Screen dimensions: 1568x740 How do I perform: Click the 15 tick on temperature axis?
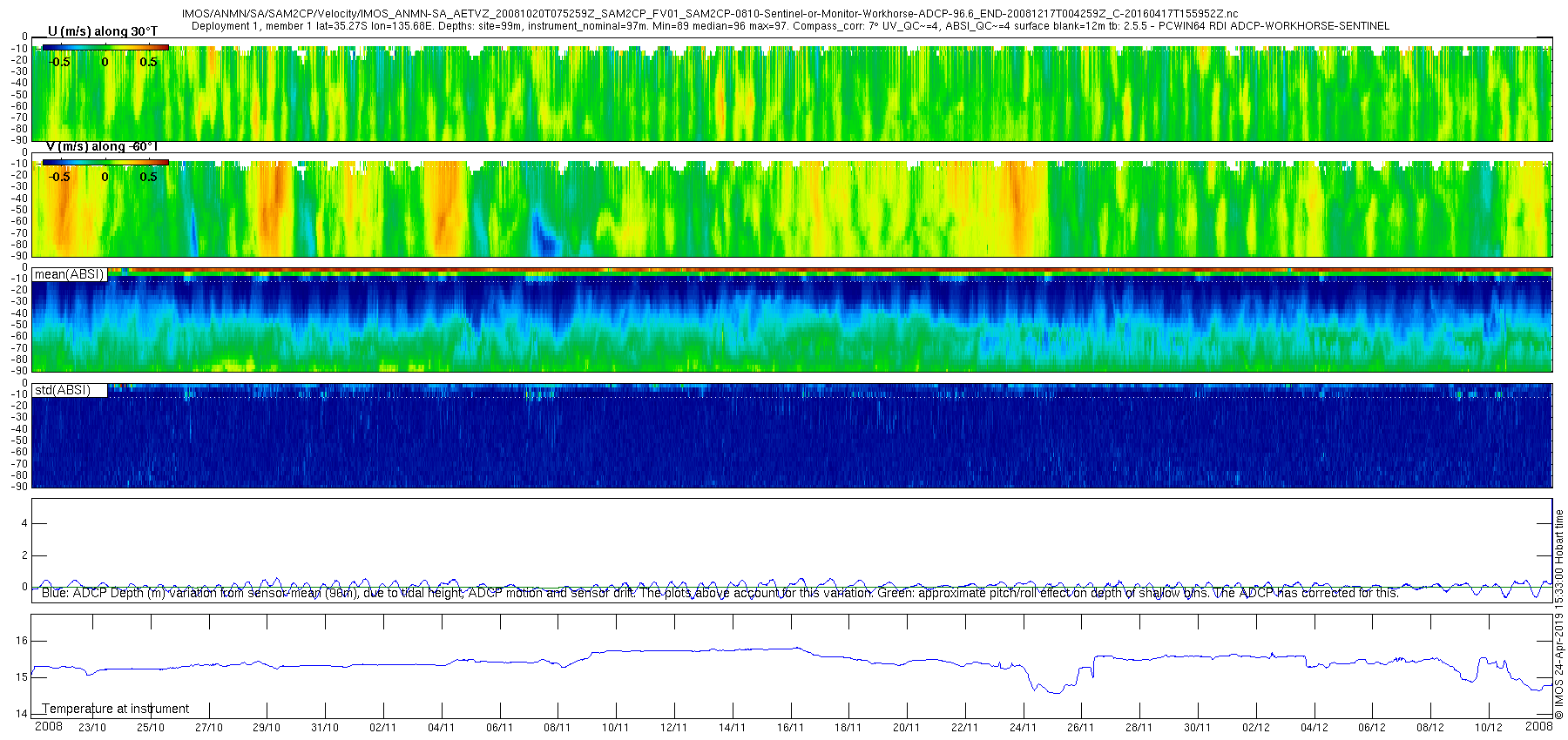22,677
